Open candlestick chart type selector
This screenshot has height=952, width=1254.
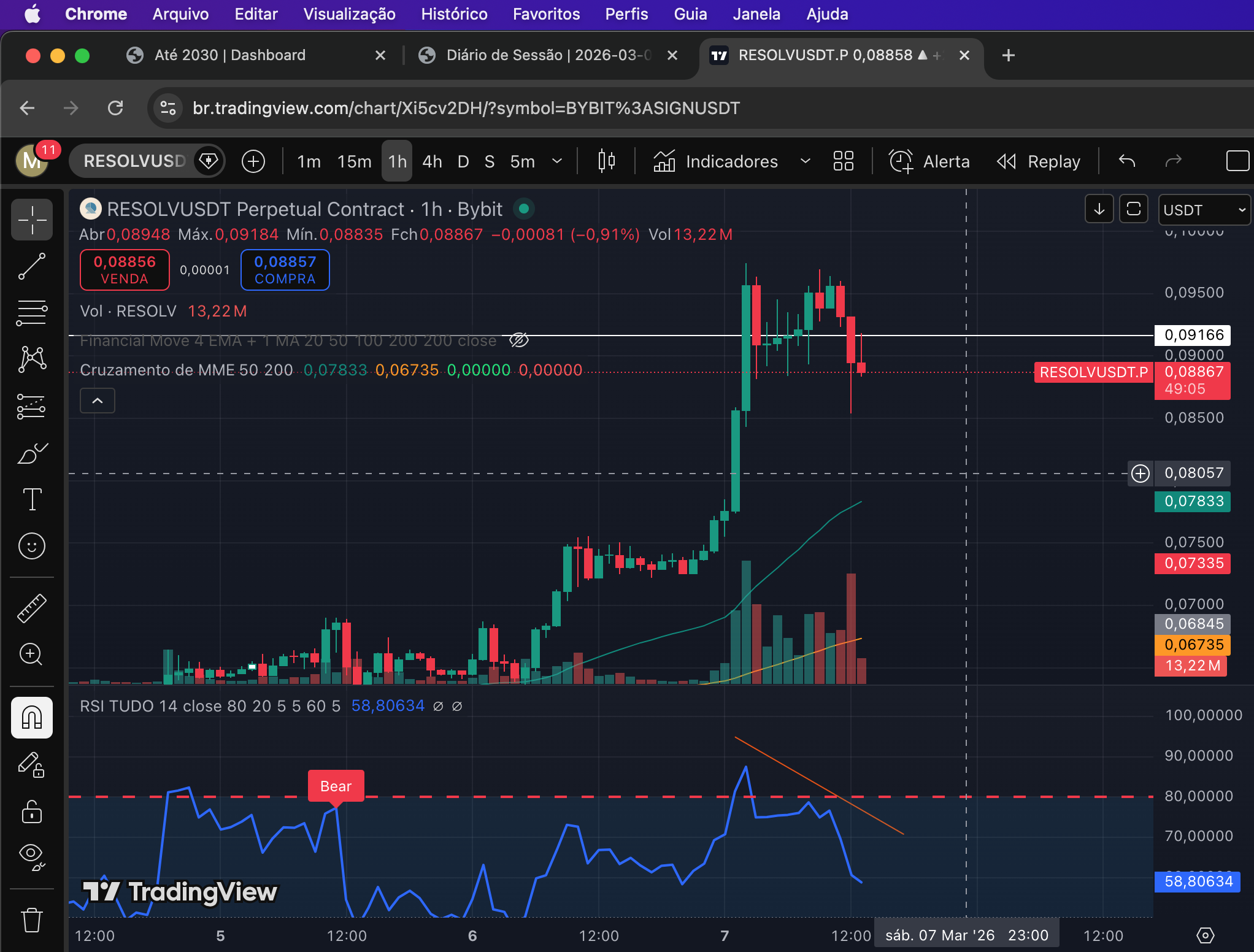click(606, 161)
